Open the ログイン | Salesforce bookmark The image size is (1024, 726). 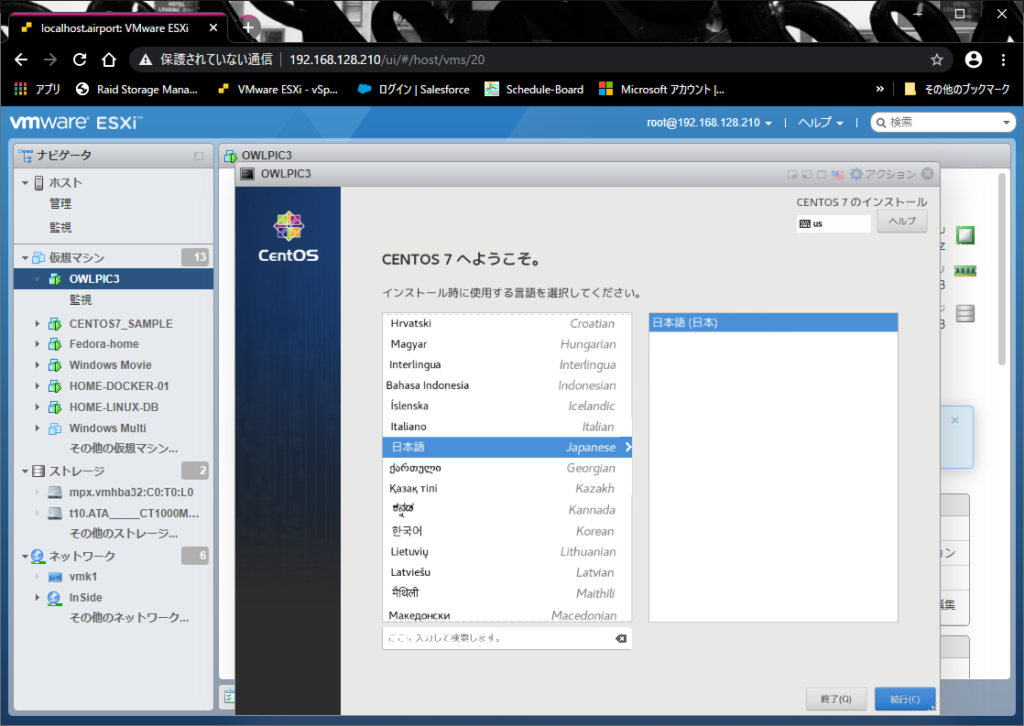413,89
